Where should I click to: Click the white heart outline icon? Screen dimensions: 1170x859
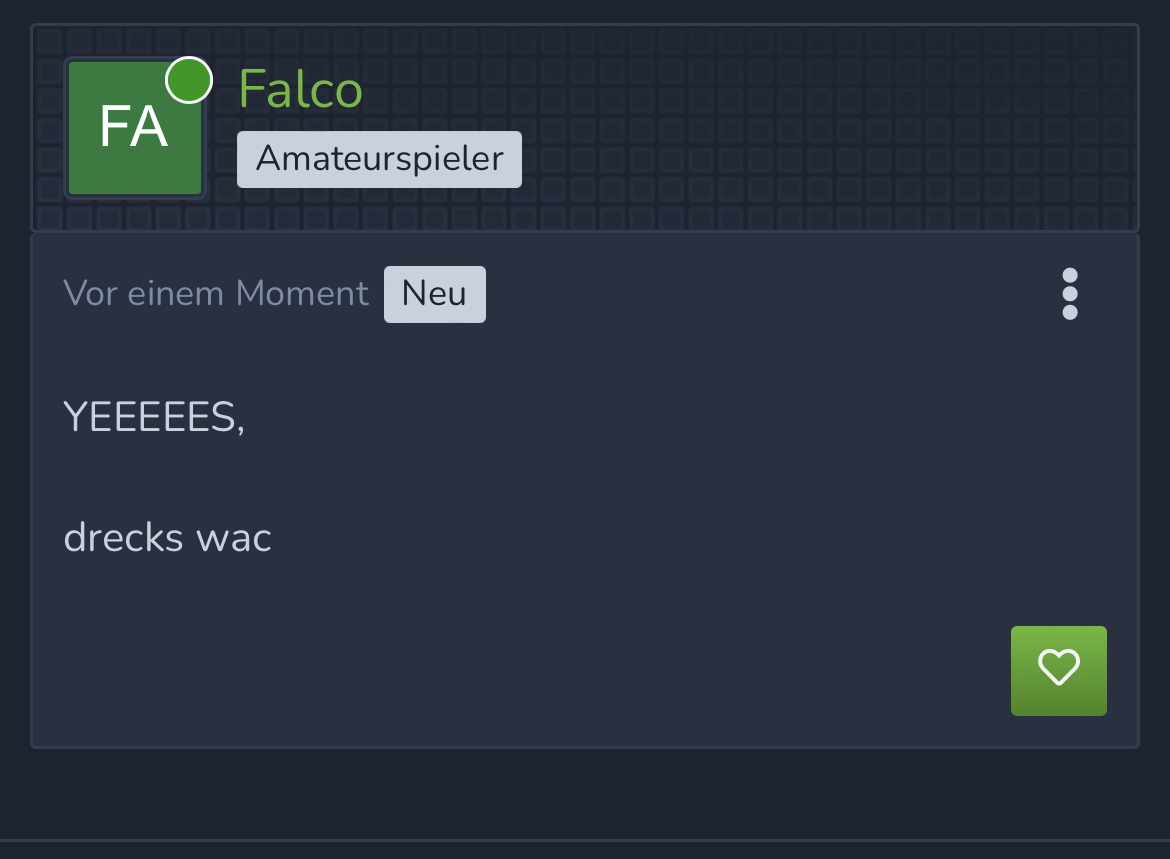[1058, 666]
